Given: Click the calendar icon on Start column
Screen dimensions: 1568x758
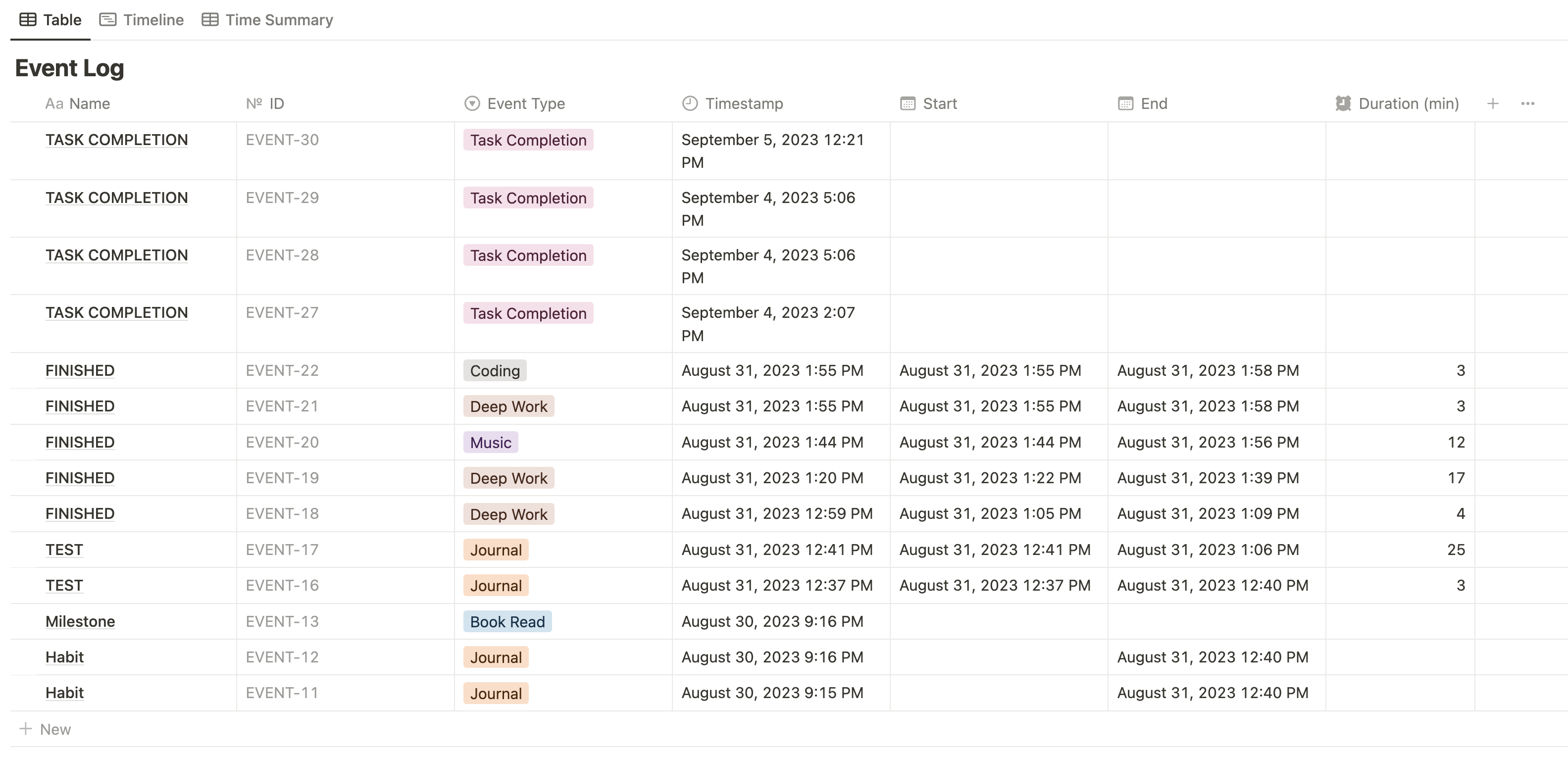Looking at the screenshot, I should click(908, 103).
